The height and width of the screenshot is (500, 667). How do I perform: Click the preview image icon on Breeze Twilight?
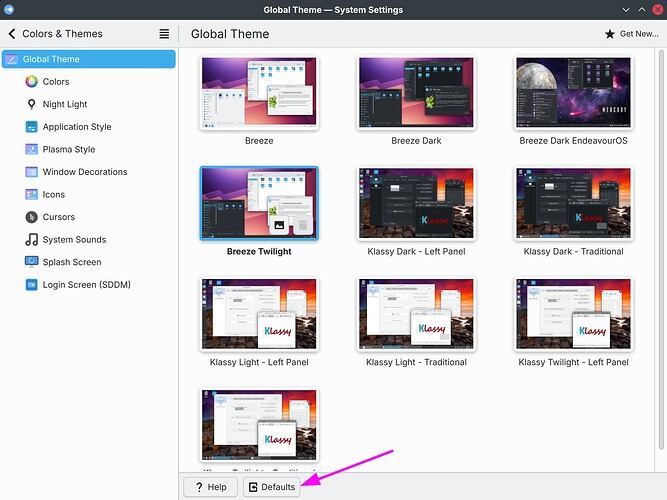coord(279,225)
